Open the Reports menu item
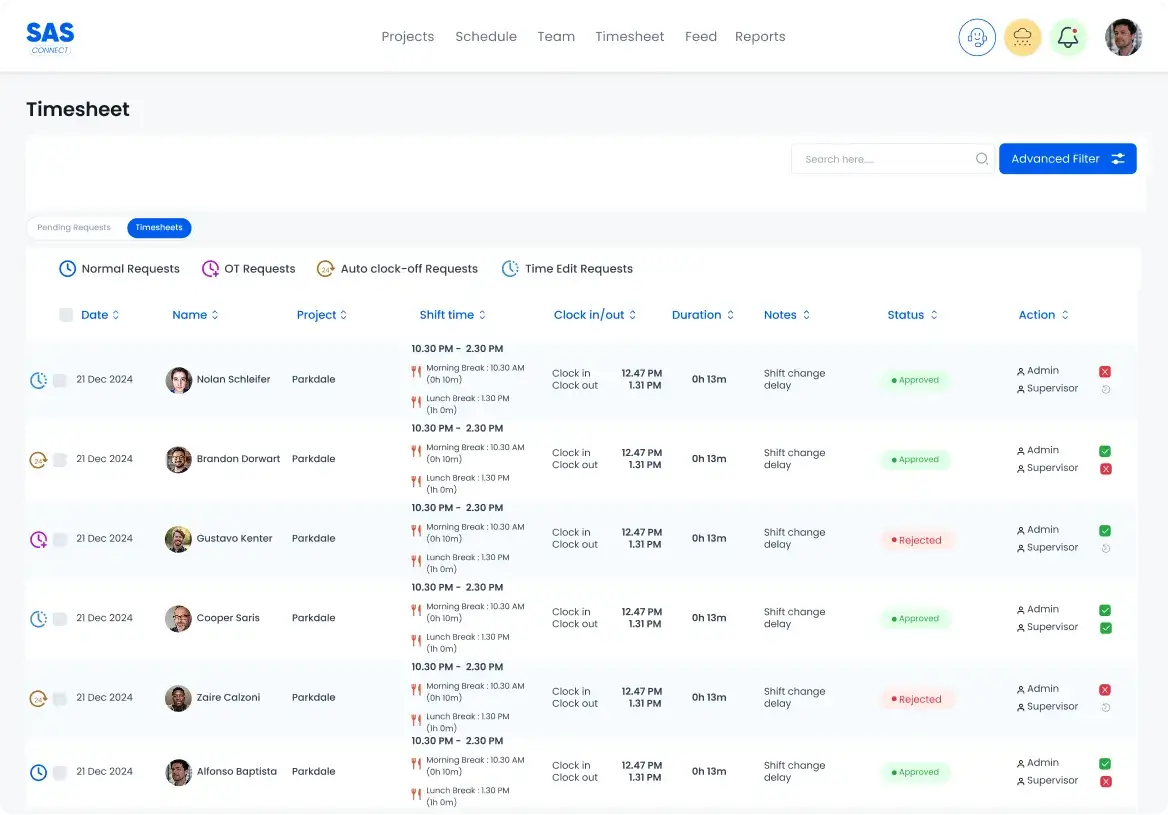Screen dimensions: 1168x815 [760, 36]
